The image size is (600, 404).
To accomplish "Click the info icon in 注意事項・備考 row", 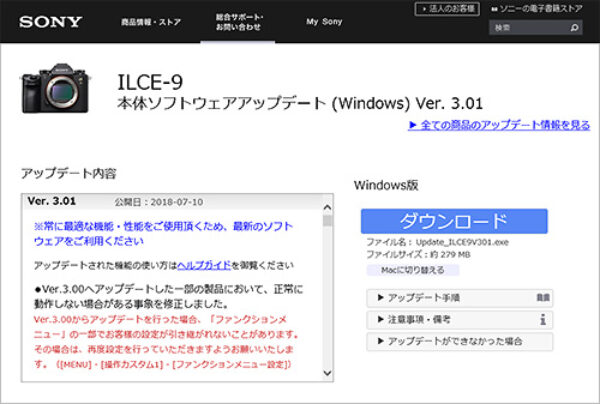I will 543,319.
